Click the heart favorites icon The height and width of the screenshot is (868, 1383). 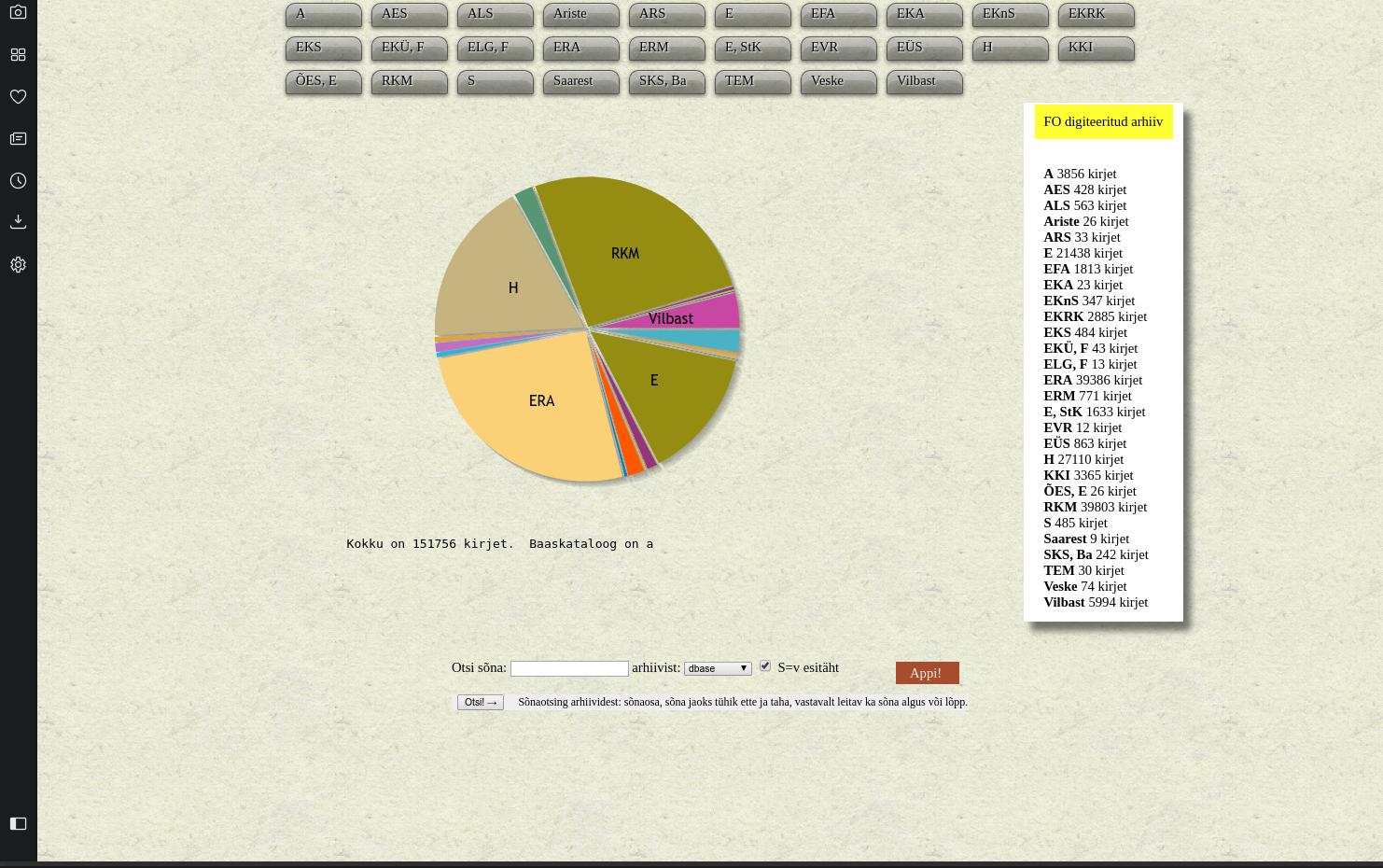[18, 97]
